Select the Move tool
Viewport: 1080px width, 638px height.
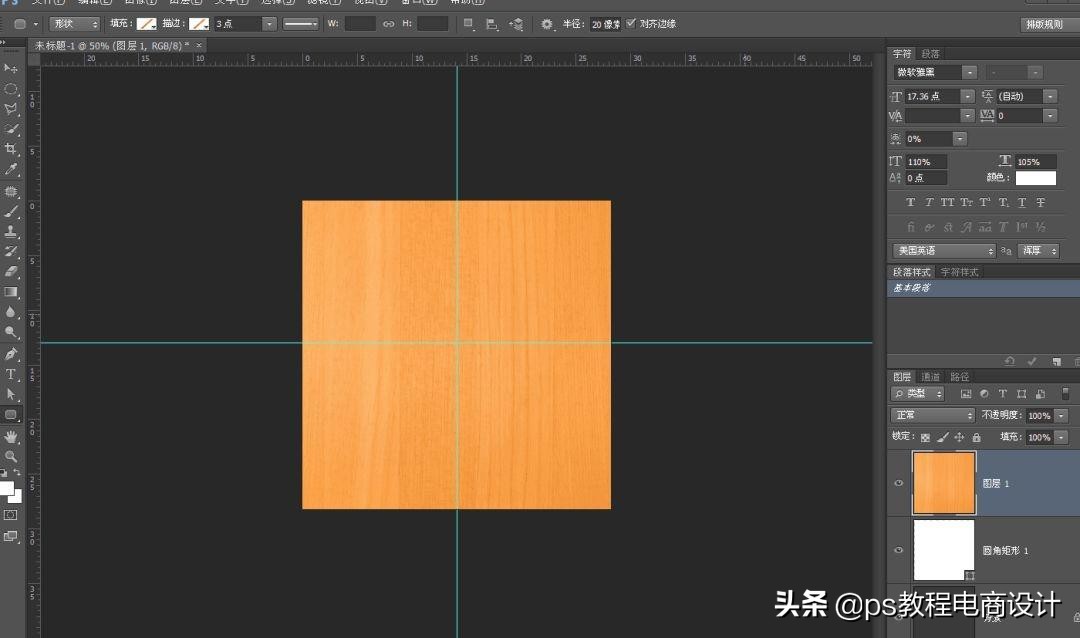pos(12,67)
